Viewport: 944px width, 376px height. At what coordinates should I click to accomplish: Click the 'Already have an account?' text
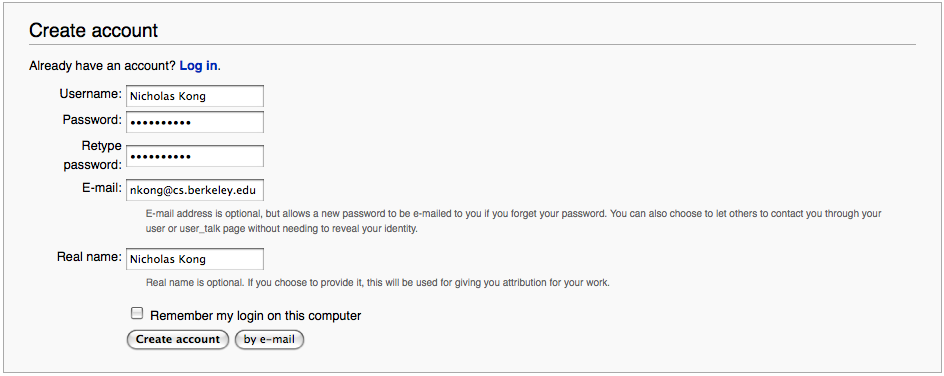click(102, 66)
